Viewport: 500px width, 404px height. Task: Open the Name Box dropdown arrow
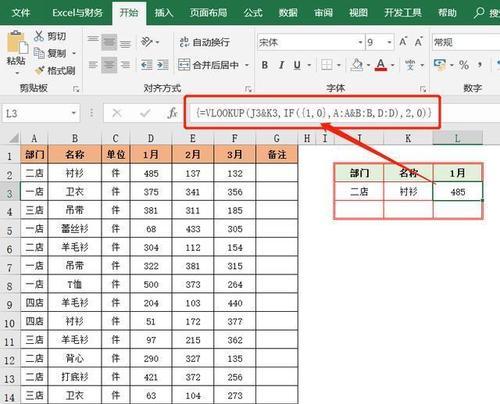click(x=74, y=113)
